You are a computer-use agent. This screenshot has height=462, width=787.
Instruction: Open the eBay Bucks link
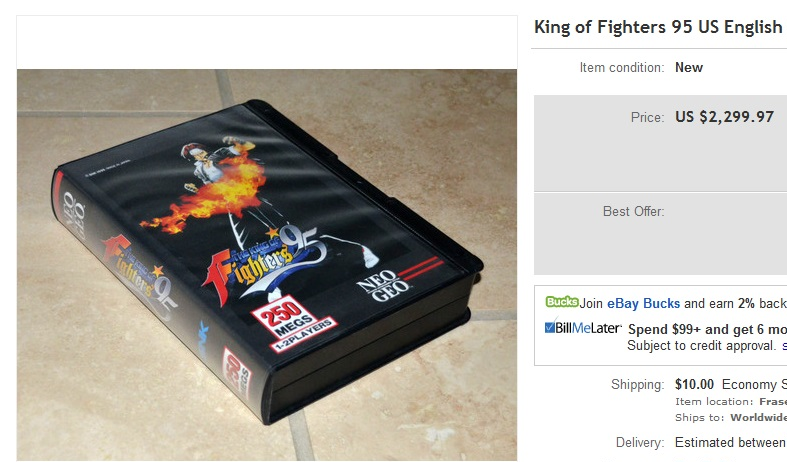(643, 303)
